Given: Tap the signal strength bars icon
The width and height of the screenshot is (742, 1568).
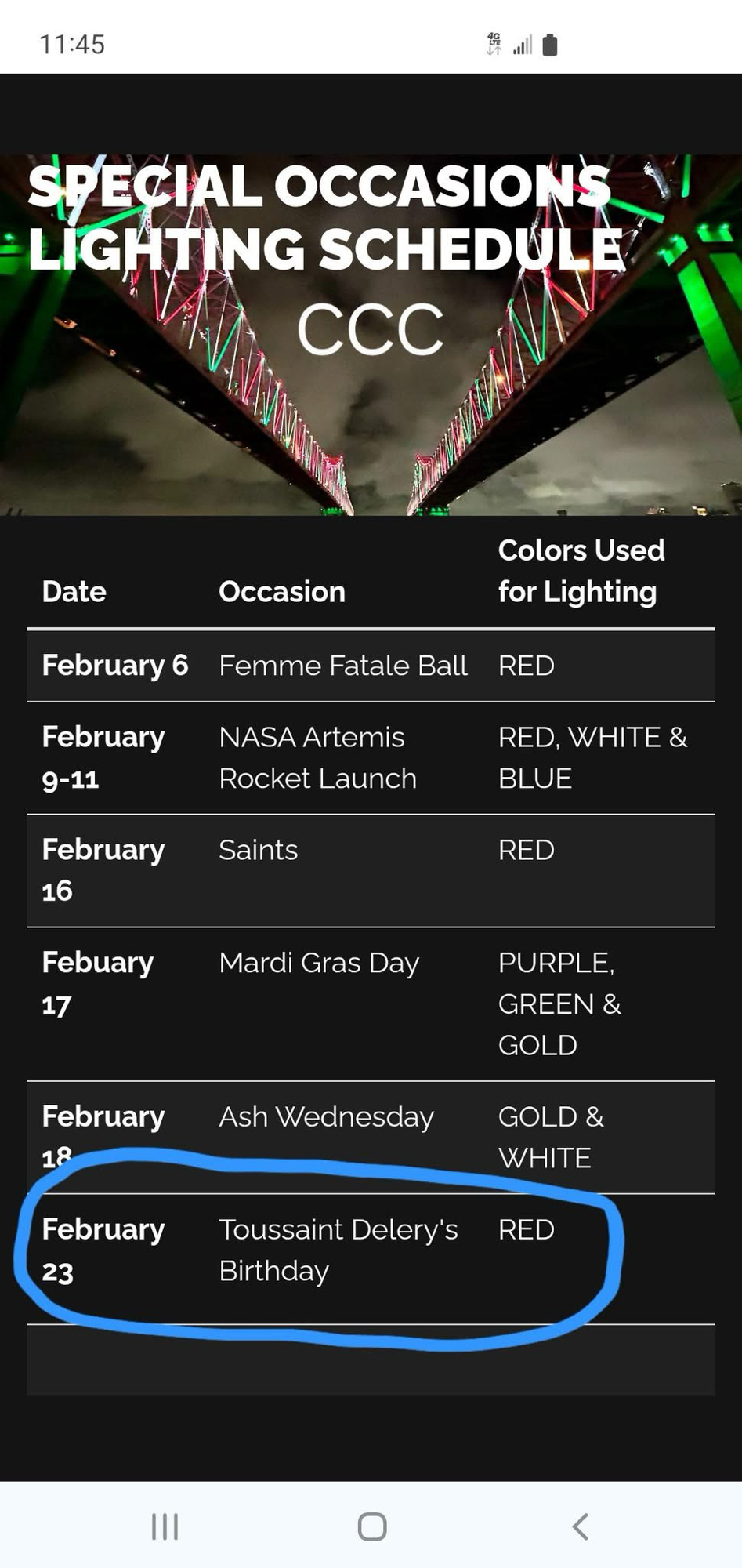Looking at the screenshot, I should click(523, 45).
